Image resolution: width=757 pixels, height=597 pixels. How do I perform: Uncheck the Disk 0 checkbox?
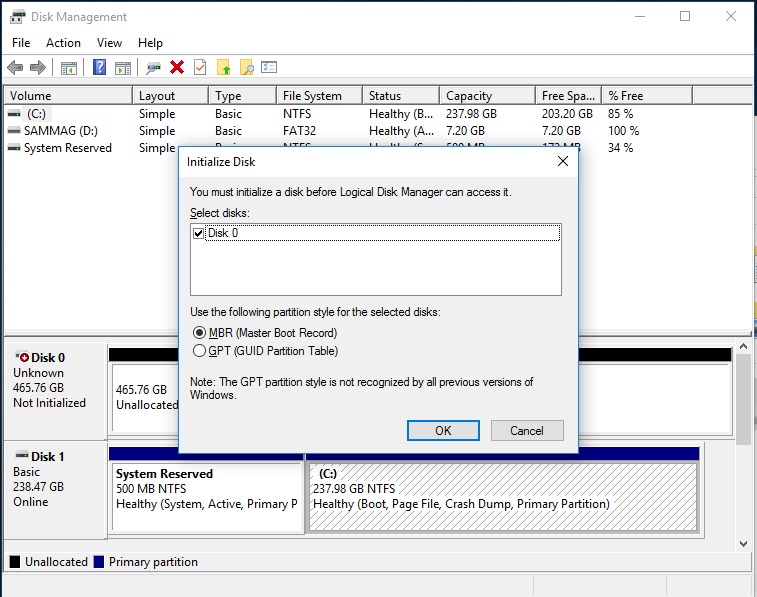point(198,233)
